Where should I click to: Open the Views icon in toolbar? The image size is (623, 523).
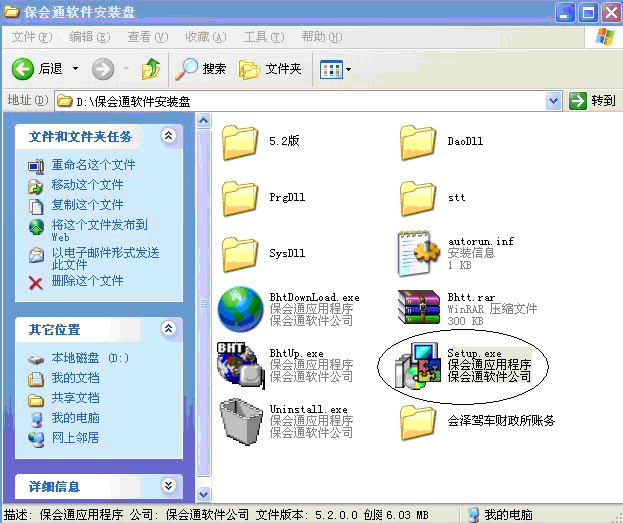[331, 69]
